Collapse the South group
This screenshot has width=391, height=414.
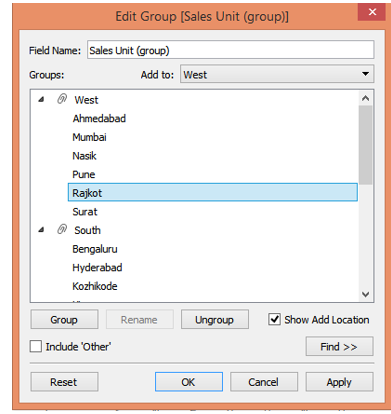tap(41, 230)
